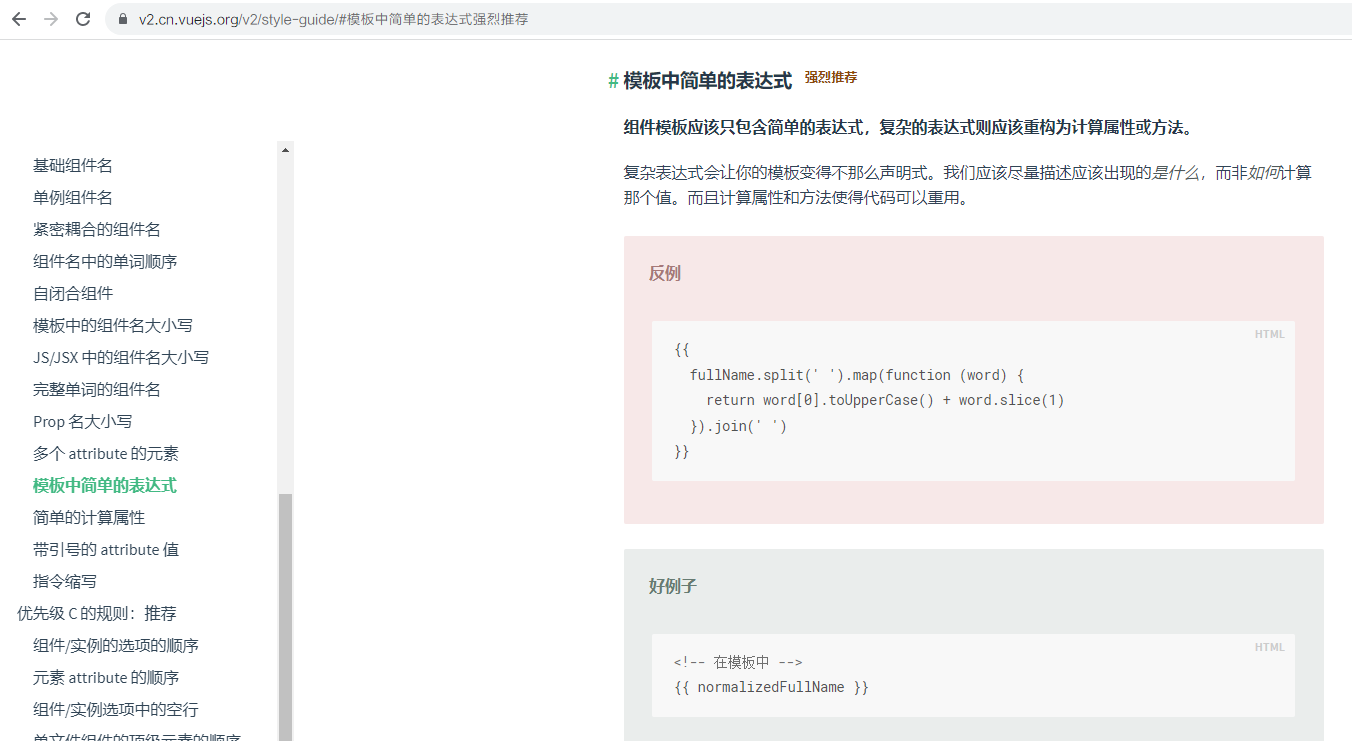Reload the page with refresh icon
This screenshot has width=1352, height=741.
[x=83, y=19]
